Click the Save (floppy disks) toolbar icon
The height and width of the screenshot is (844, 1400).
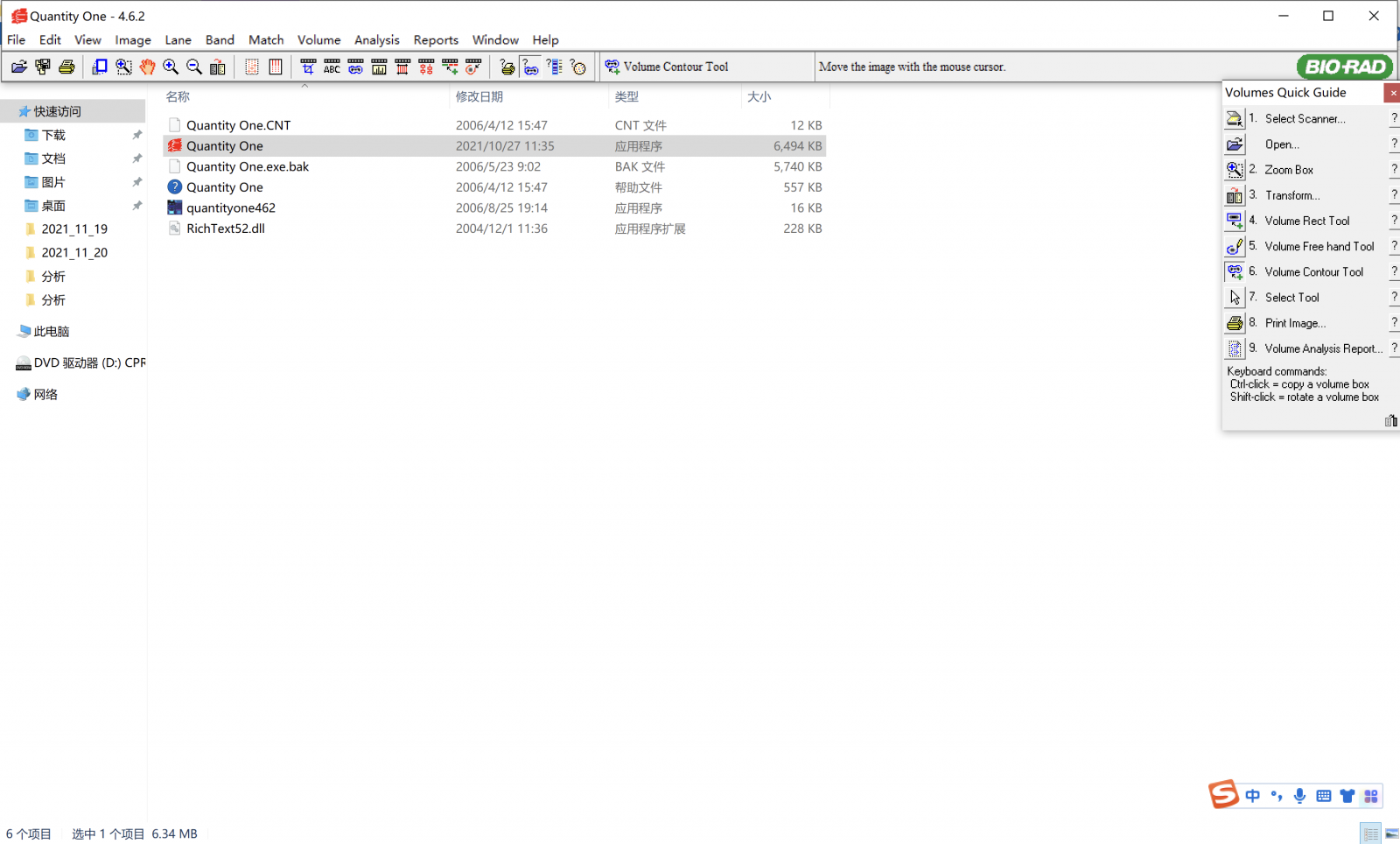coord(43,67)
